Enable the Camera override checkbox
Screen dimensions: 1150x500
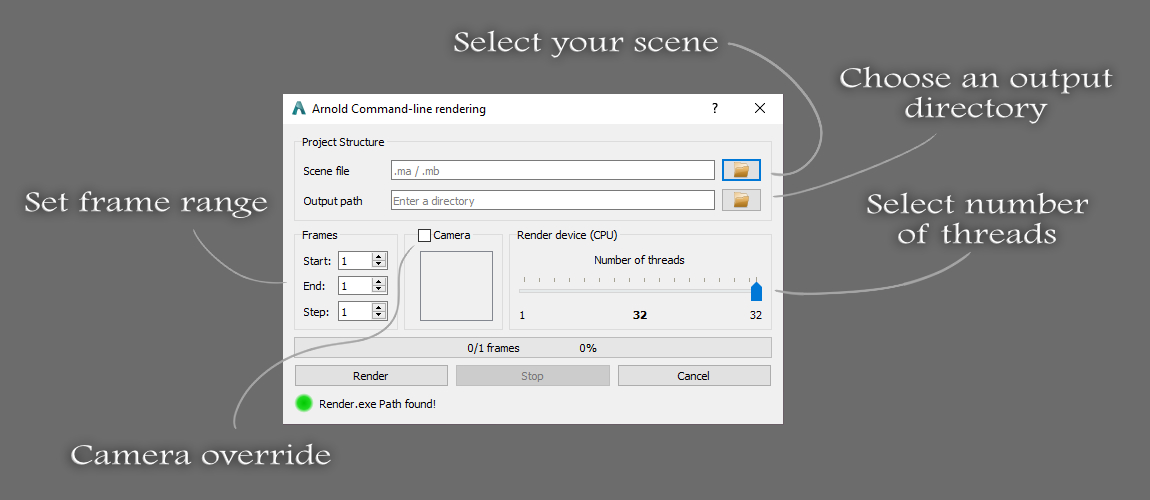click(424, 235)
